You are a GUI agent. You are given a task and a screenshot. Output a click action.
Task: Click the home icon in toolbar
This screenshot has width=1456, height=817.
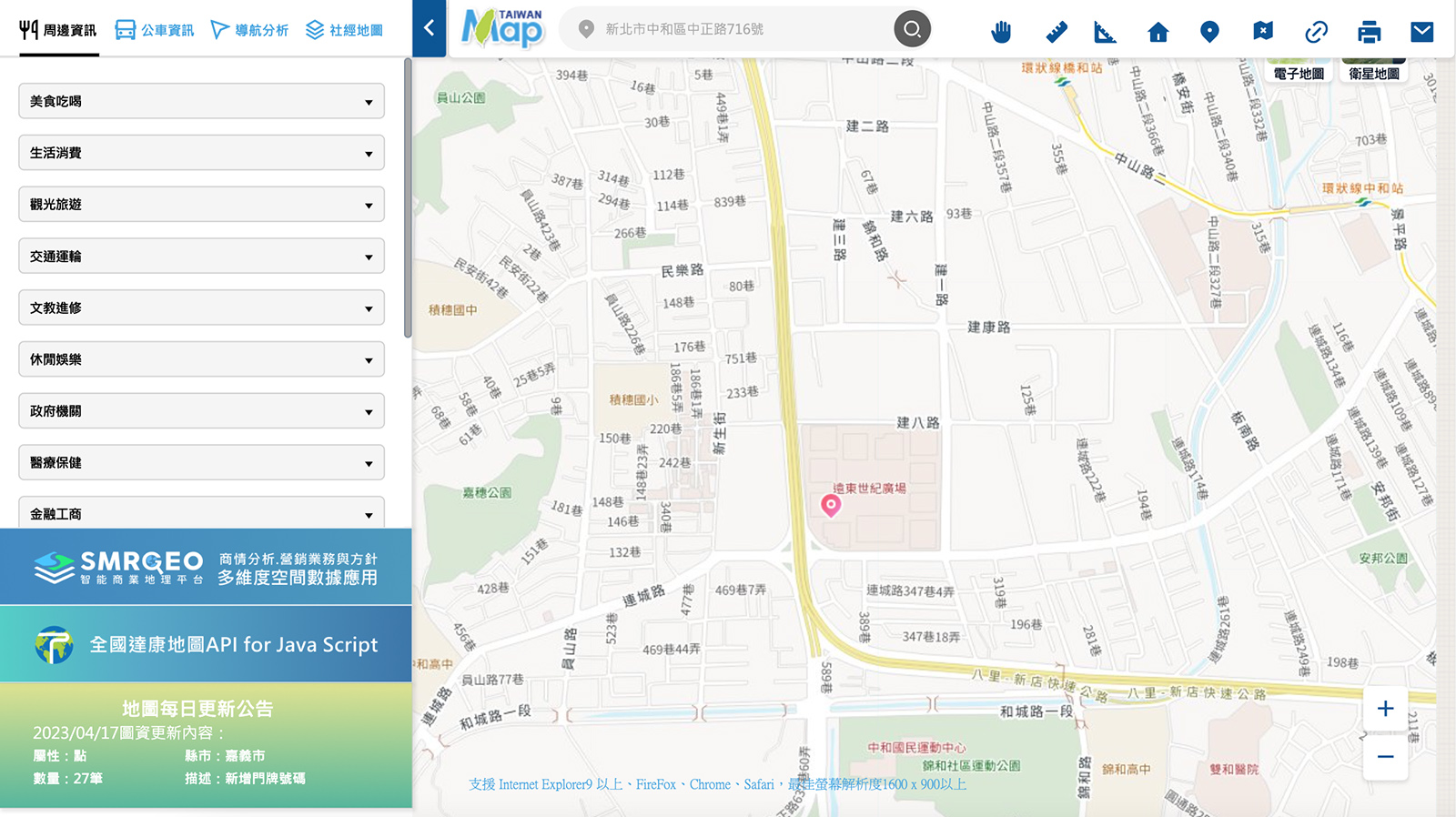[x=1158, y=32]
